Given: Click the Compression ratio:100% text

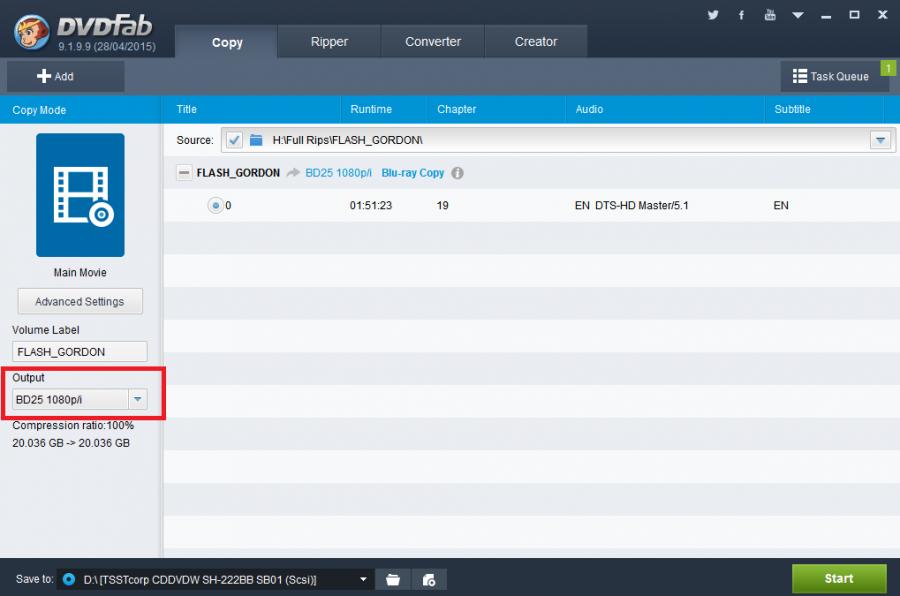Looking at the screenshot, I should pos(73,425).
